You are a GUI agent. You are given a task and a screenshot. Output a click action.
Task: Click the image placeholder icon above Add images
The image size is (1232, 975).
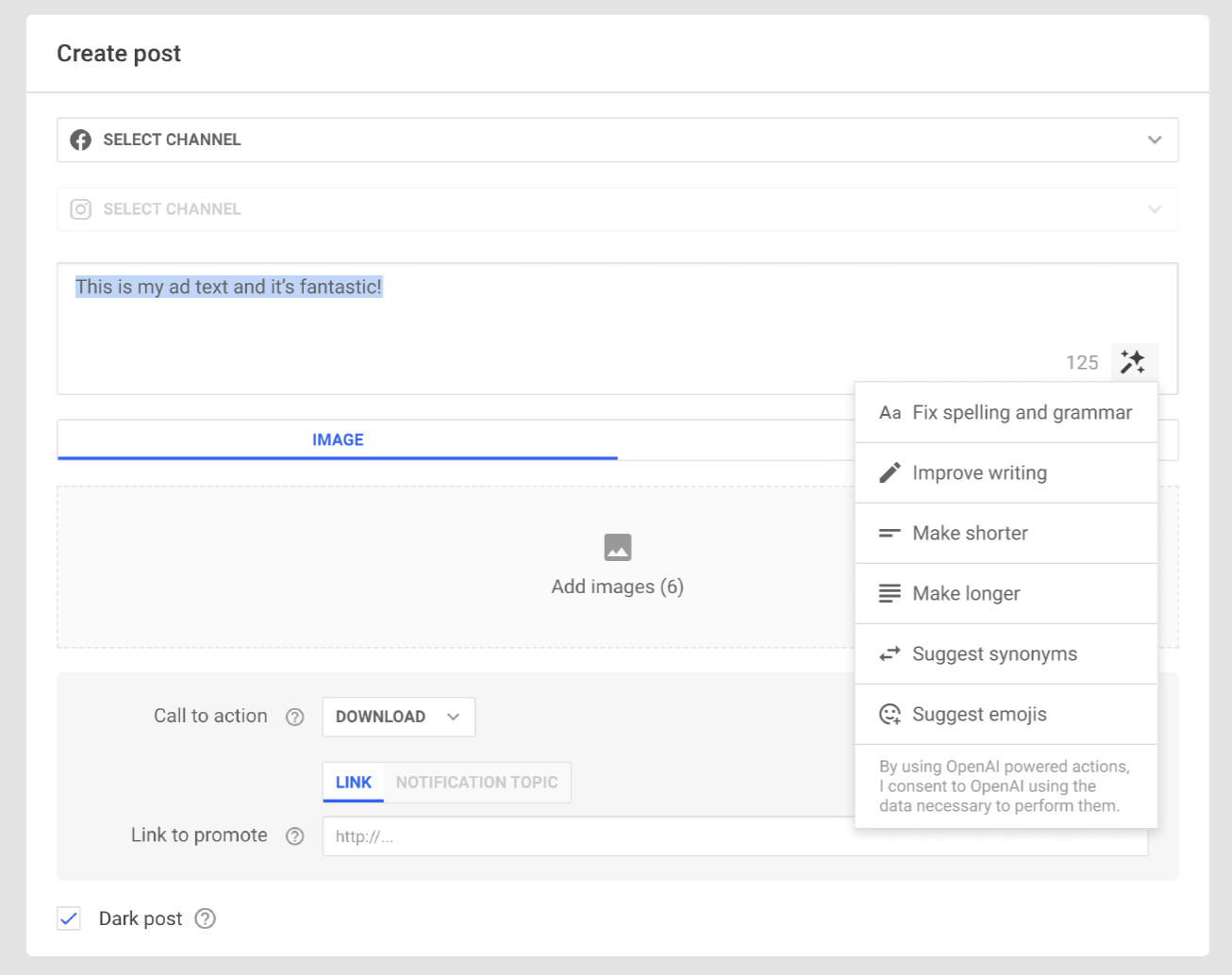click(x=618, y=547)
